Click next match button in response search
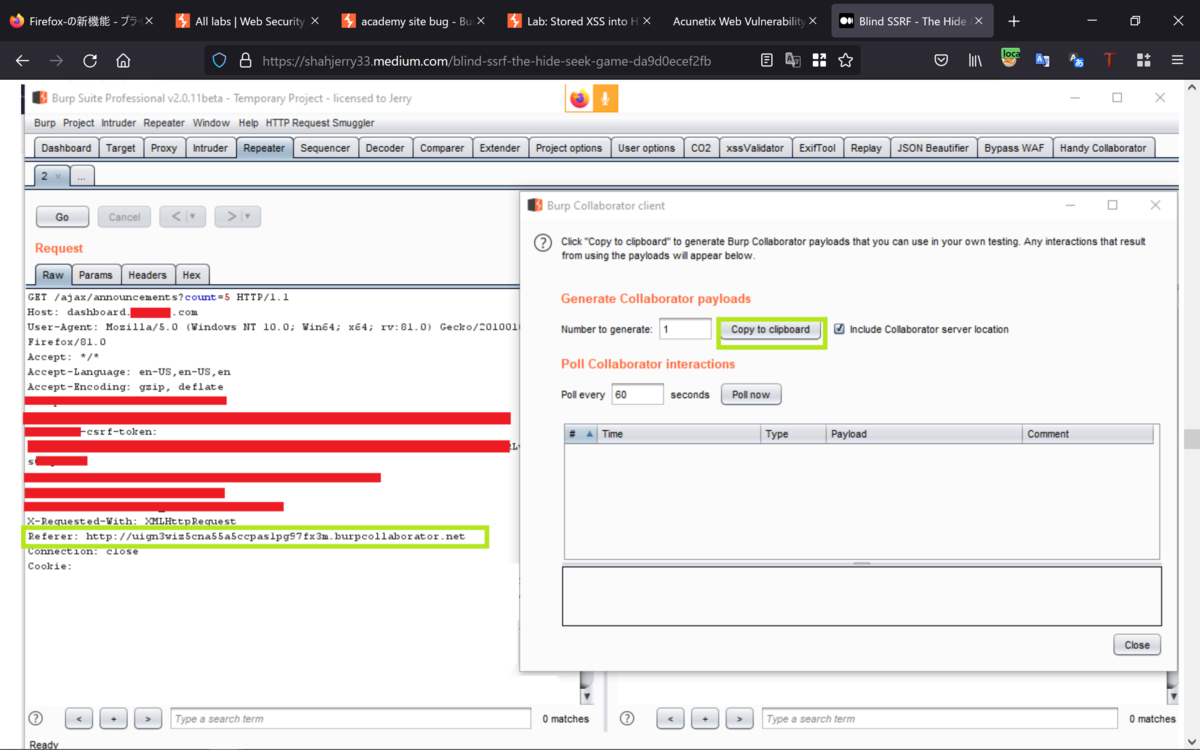Screen dimensions: 1200x750 pos(739,718)
